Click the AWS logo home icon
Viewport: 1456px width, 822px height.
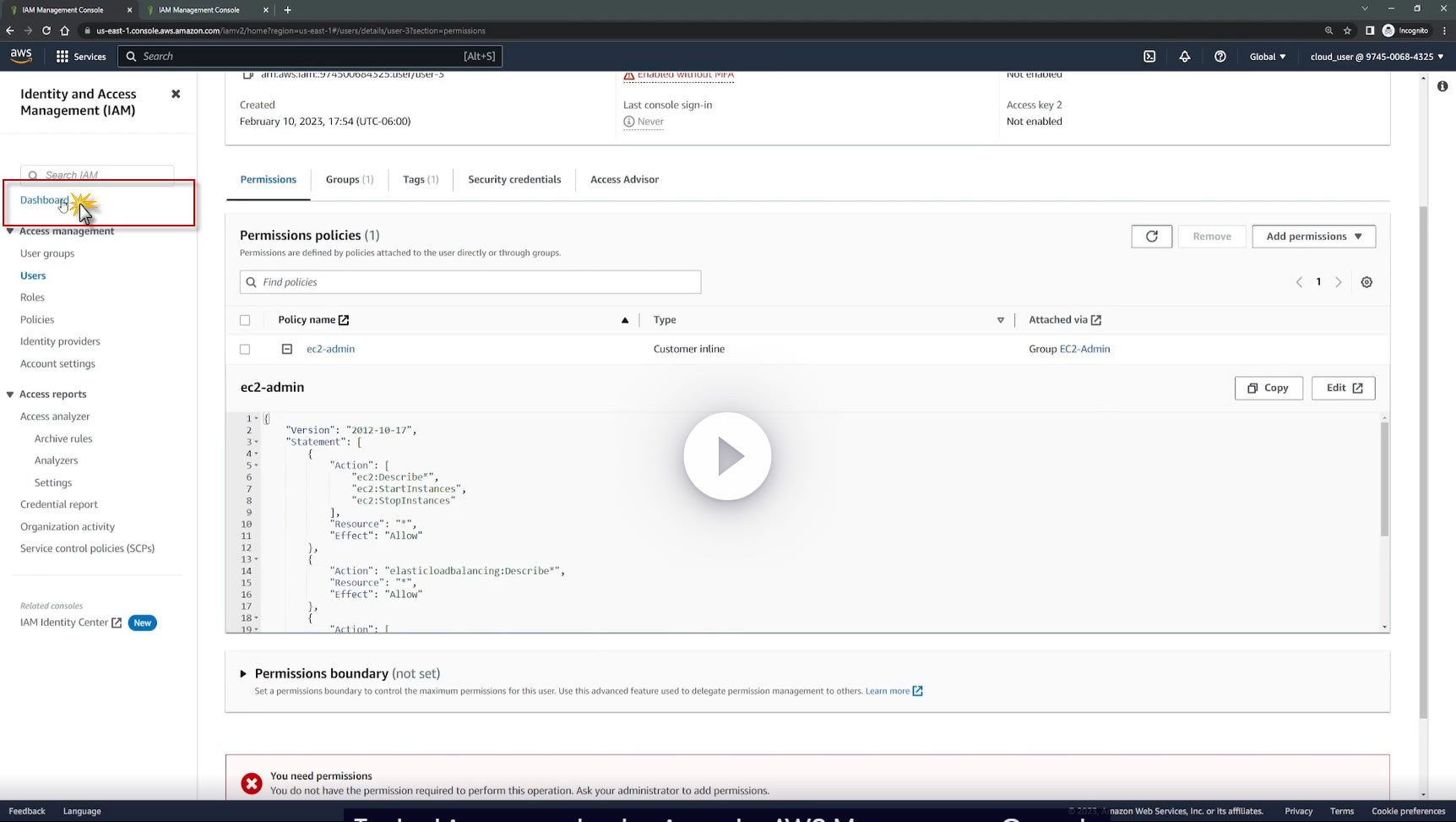(x=21, y=56)
